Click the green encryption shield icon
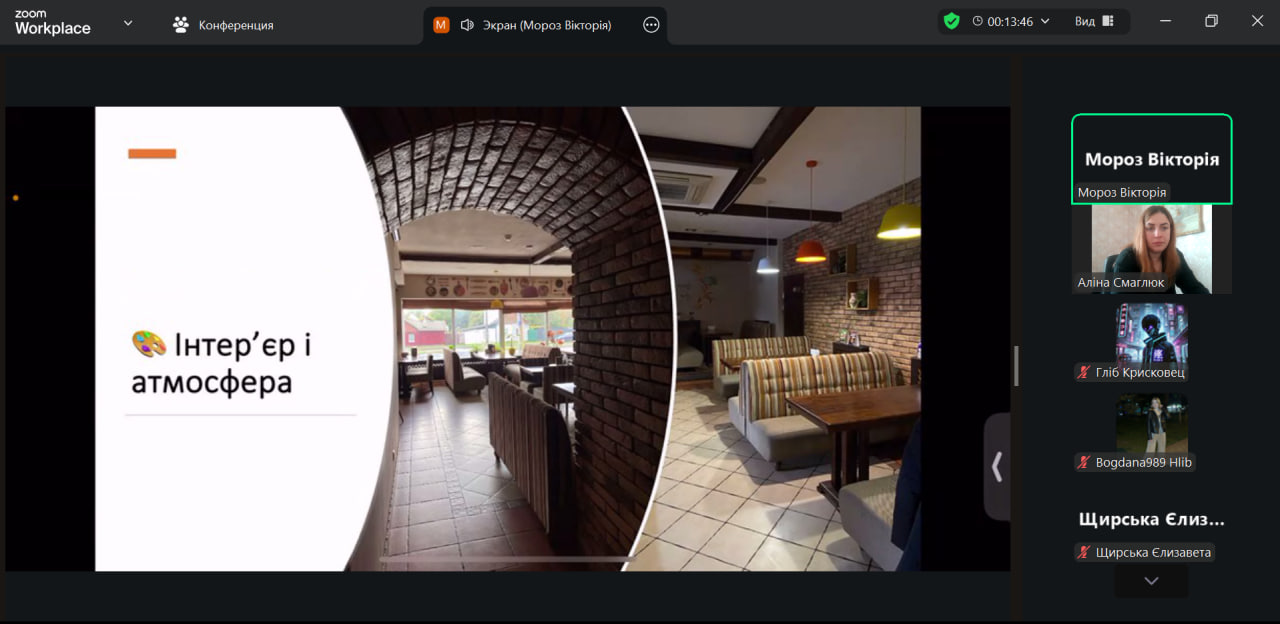 [x=951, y=21]
